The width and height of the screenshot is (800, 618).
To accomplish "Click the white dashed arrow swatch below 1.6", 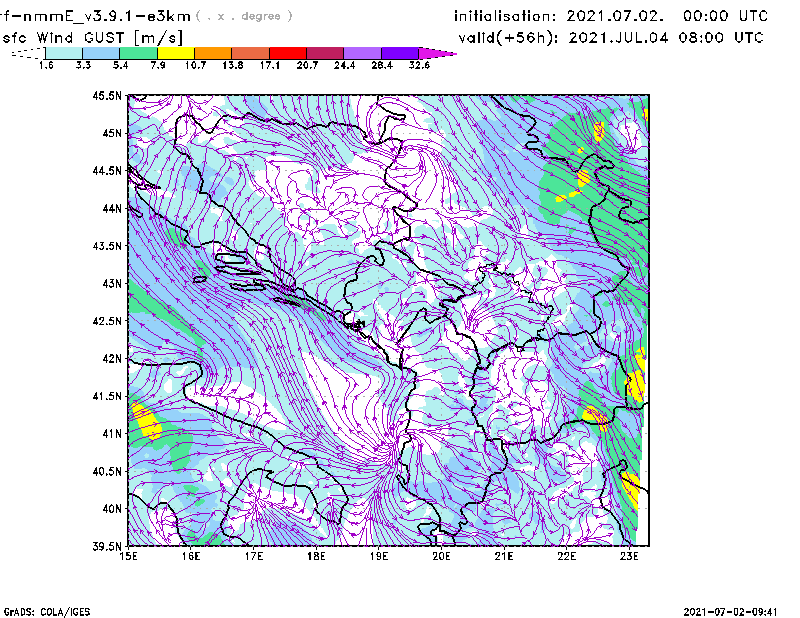I will [28, 53].
